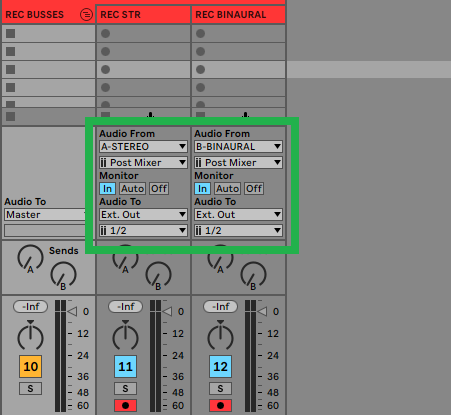The height and width of the screenshot is (415, 451).
Task: Toggle track 12 activator button
Action: (x=220, y=366)
